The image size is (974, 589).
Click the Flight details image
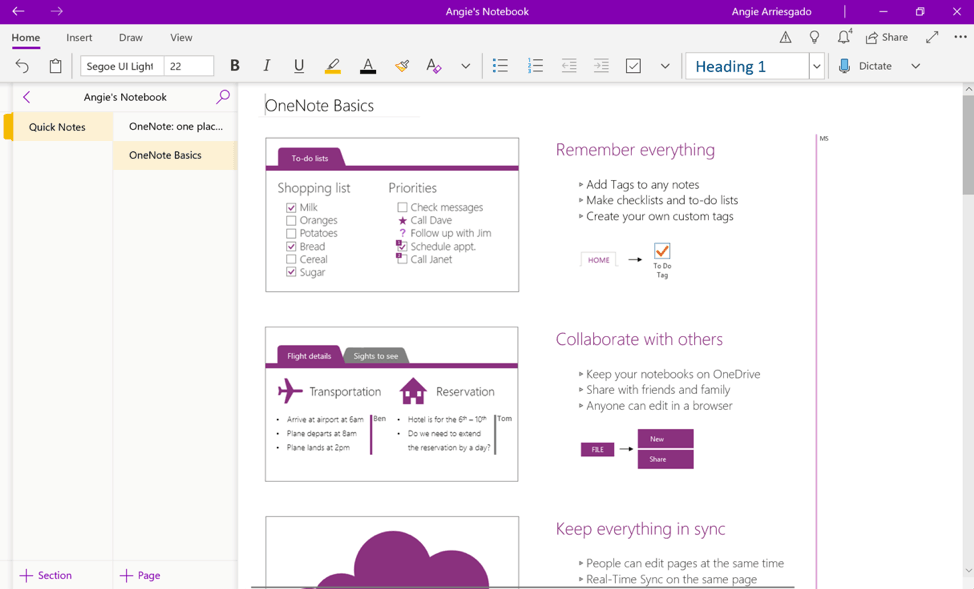391,404
